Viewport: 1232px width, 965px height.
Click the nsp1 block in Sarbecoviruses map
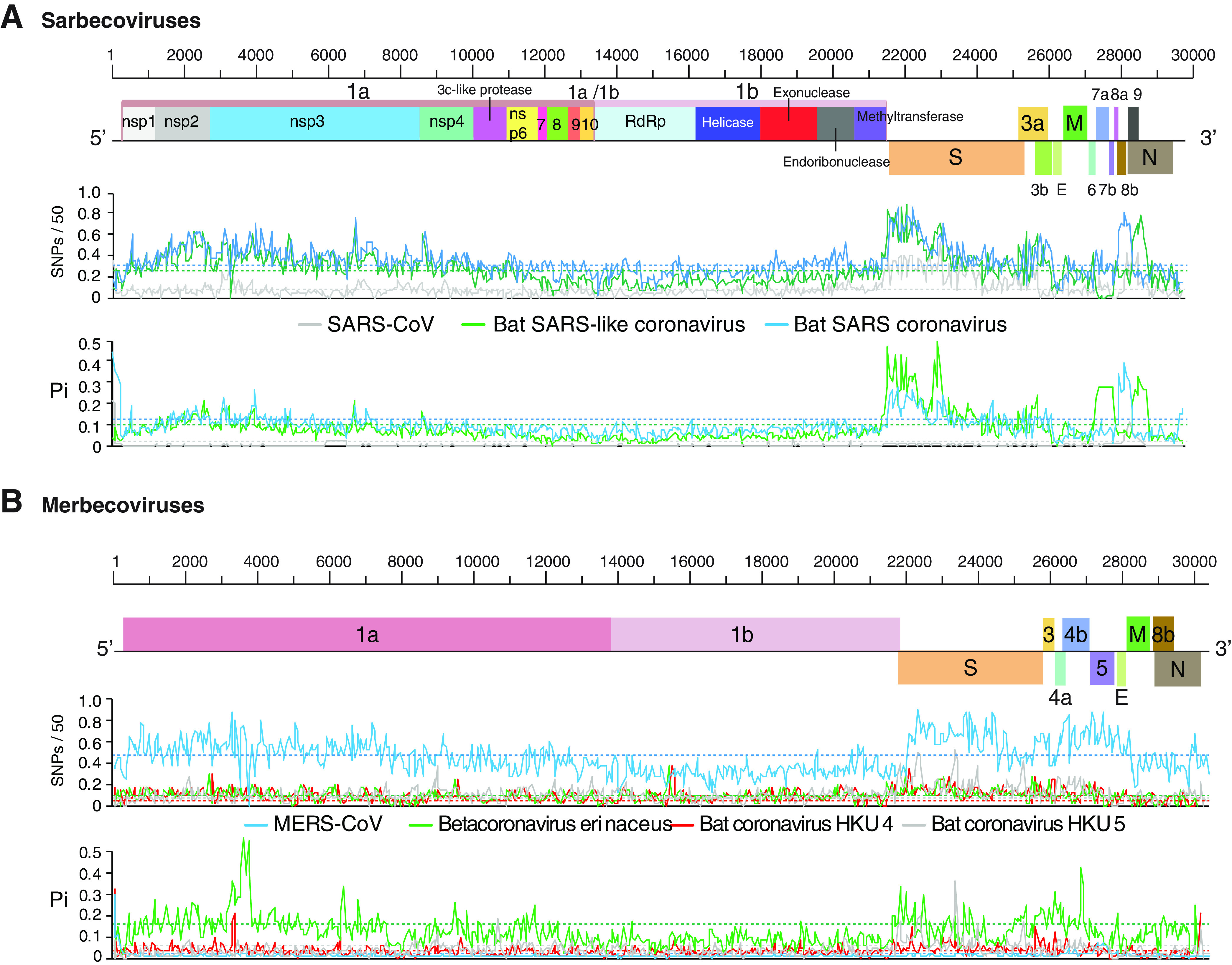pyautogui.click(x=139, y=123)
